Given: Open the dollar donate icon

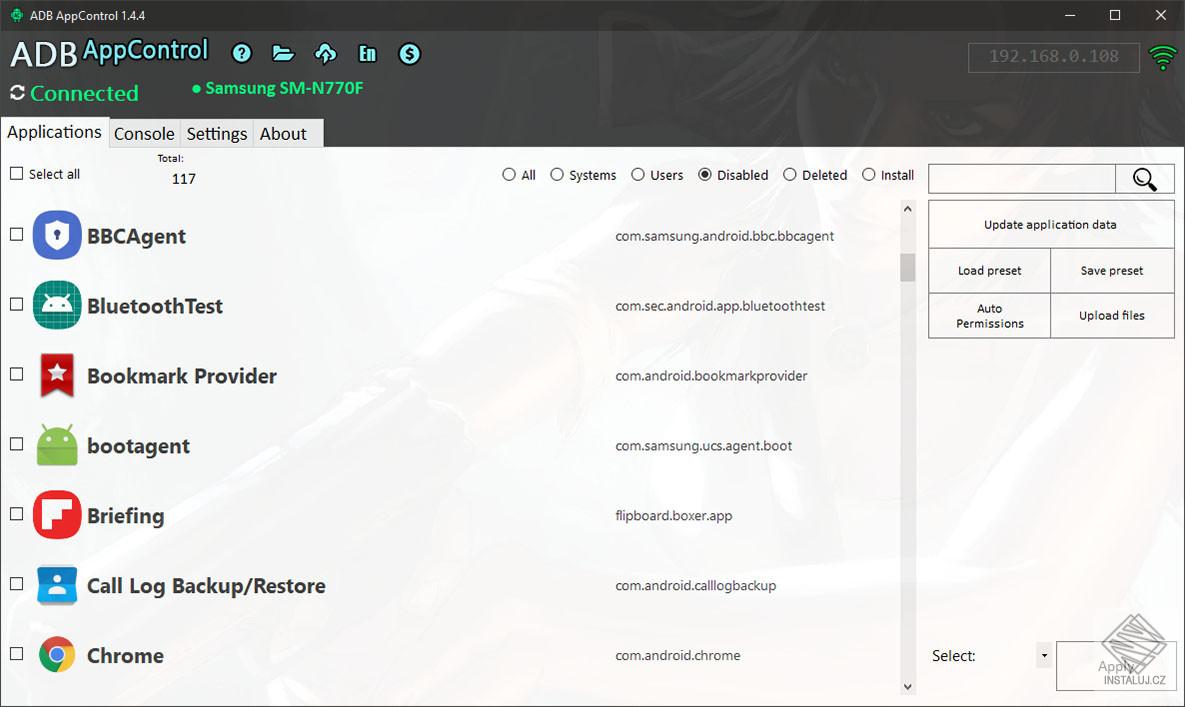Looking at the screenshot, I should click(410, 54).
